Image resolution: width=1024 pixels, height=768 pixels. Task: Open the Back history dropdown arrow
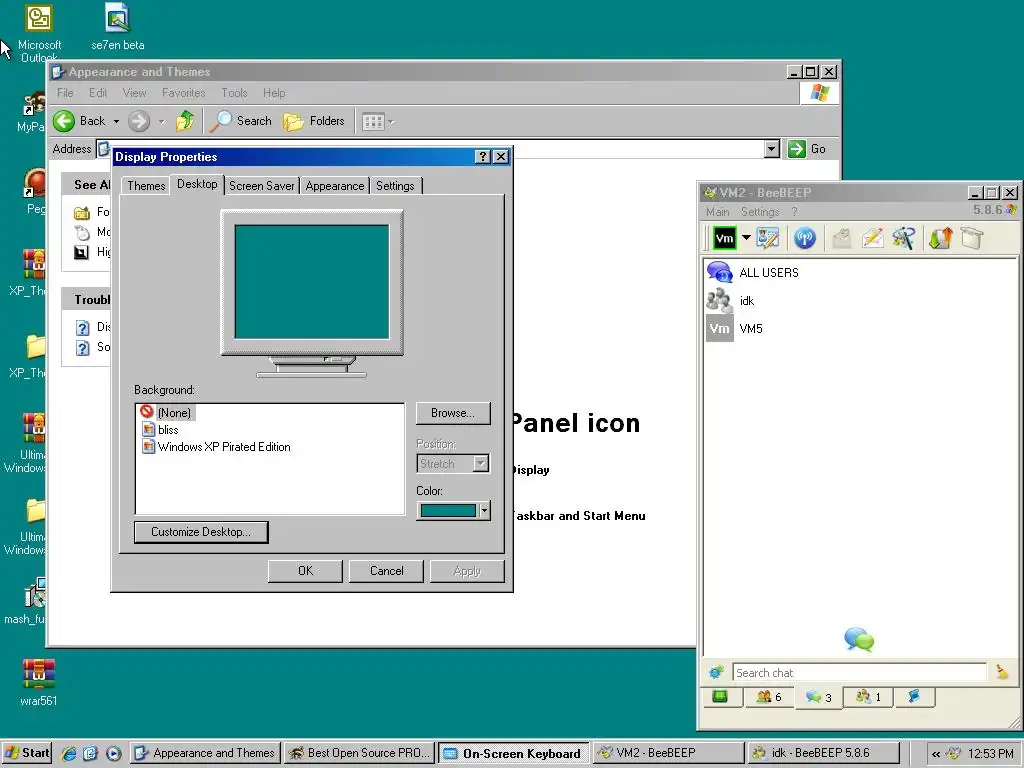pos(116,121)
